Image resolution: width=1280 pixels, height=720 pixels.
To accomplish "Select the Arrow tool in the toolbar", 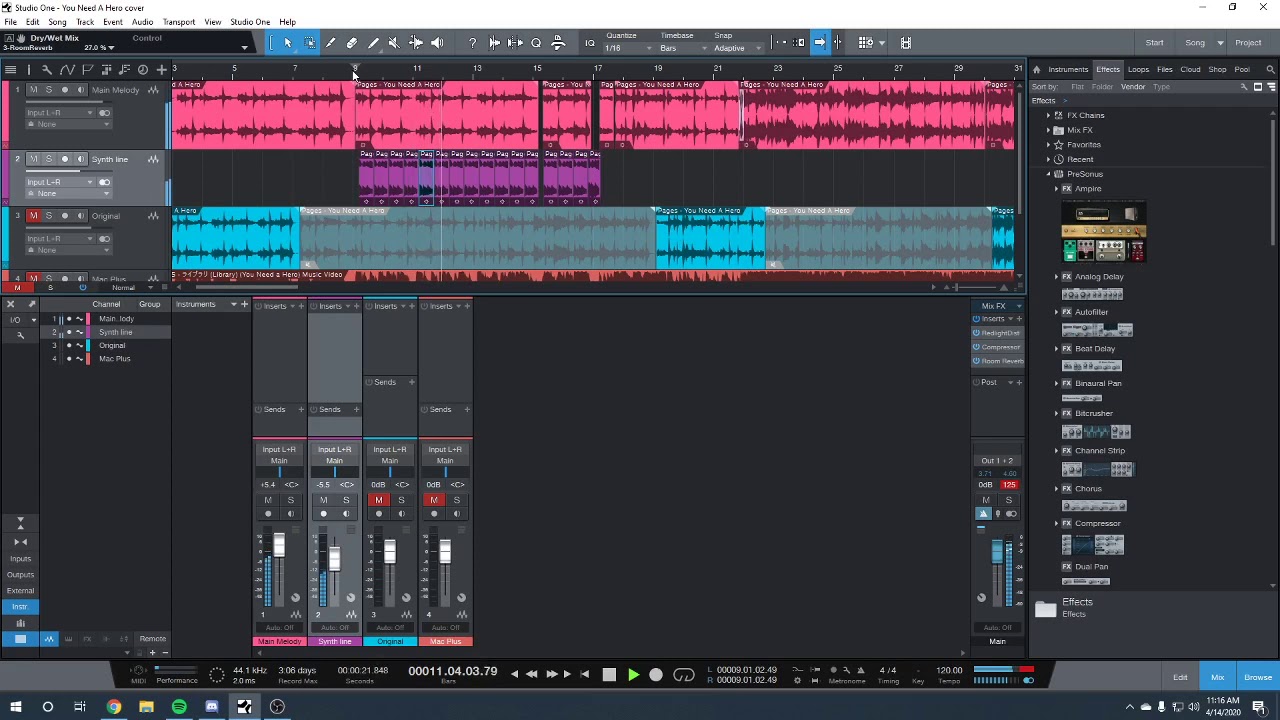I will point(287,43).
